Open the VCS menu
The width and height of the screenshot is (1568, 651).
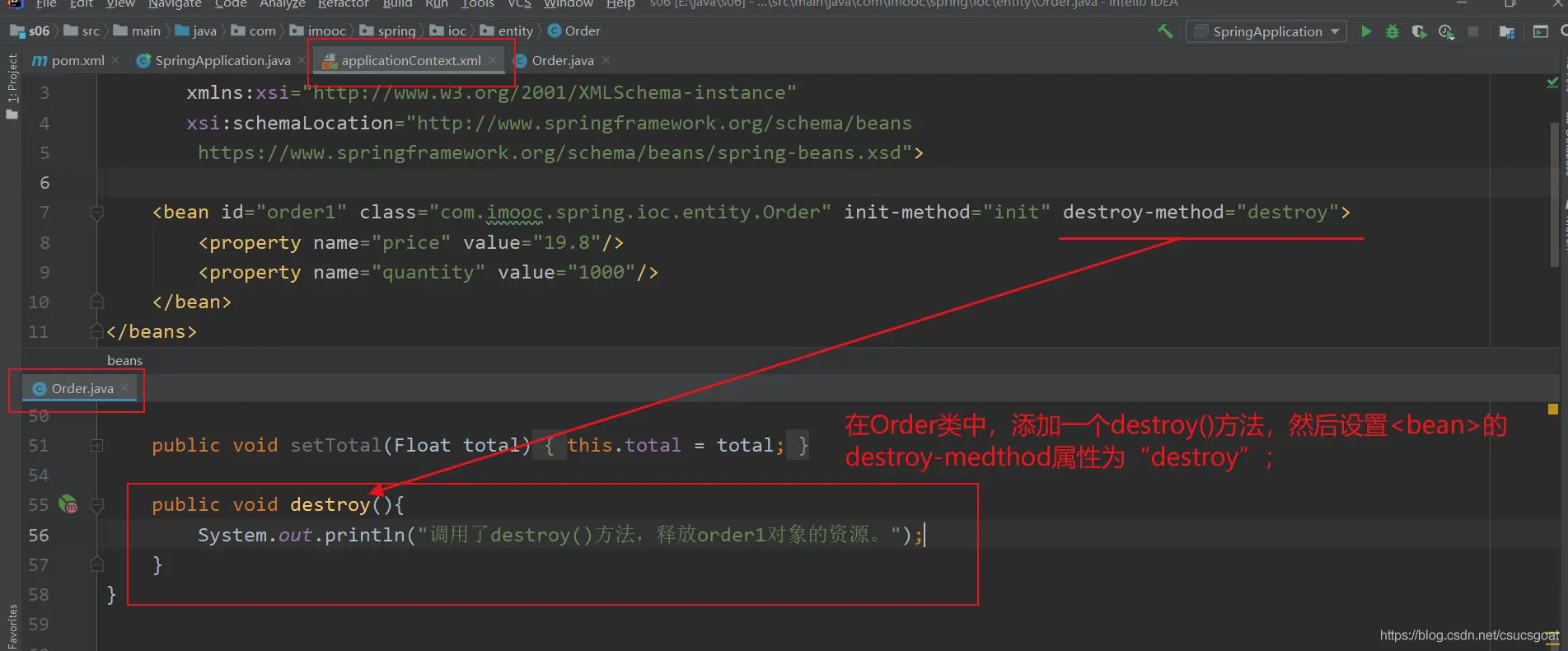point(519,4)
